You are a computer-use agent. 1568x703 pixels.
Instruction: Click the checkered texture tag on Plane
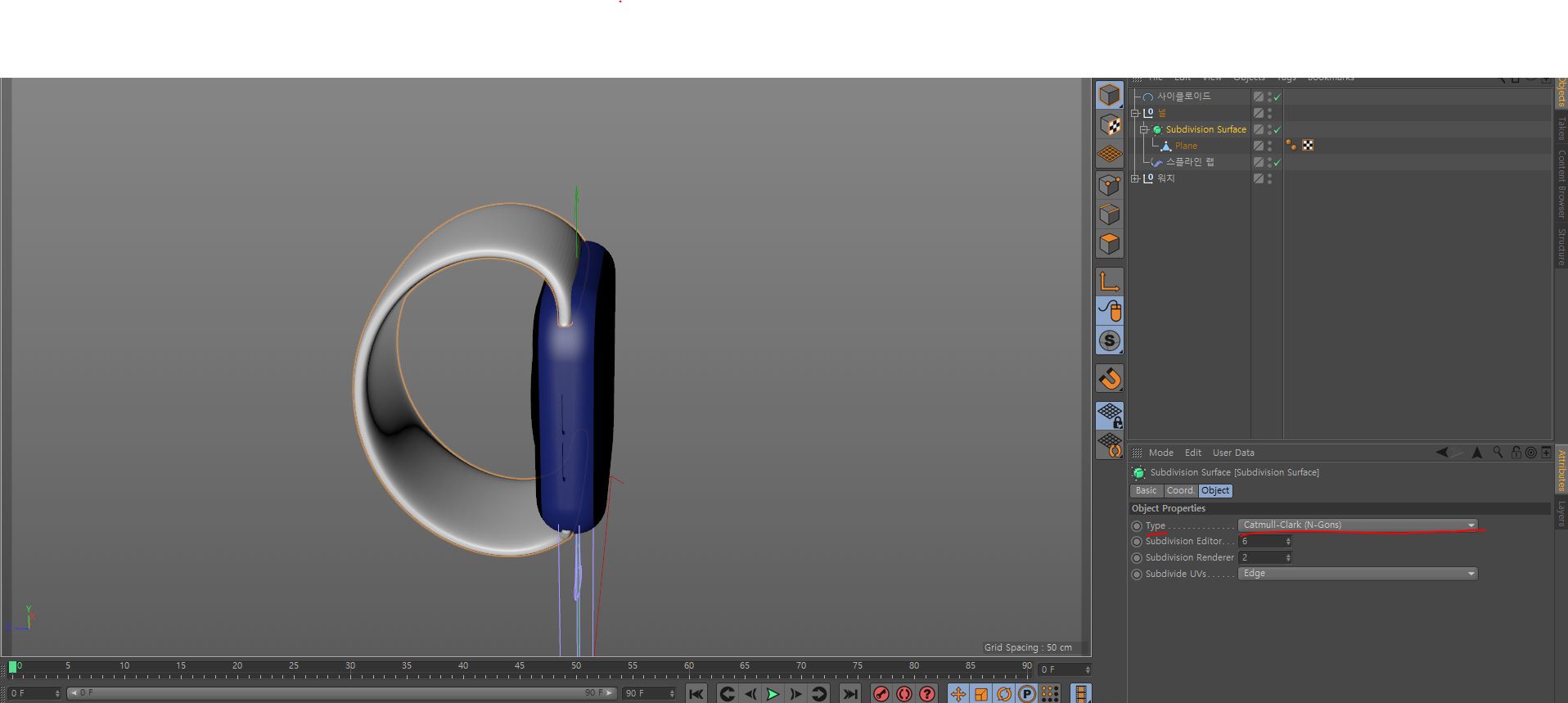tap(1308, 145)
